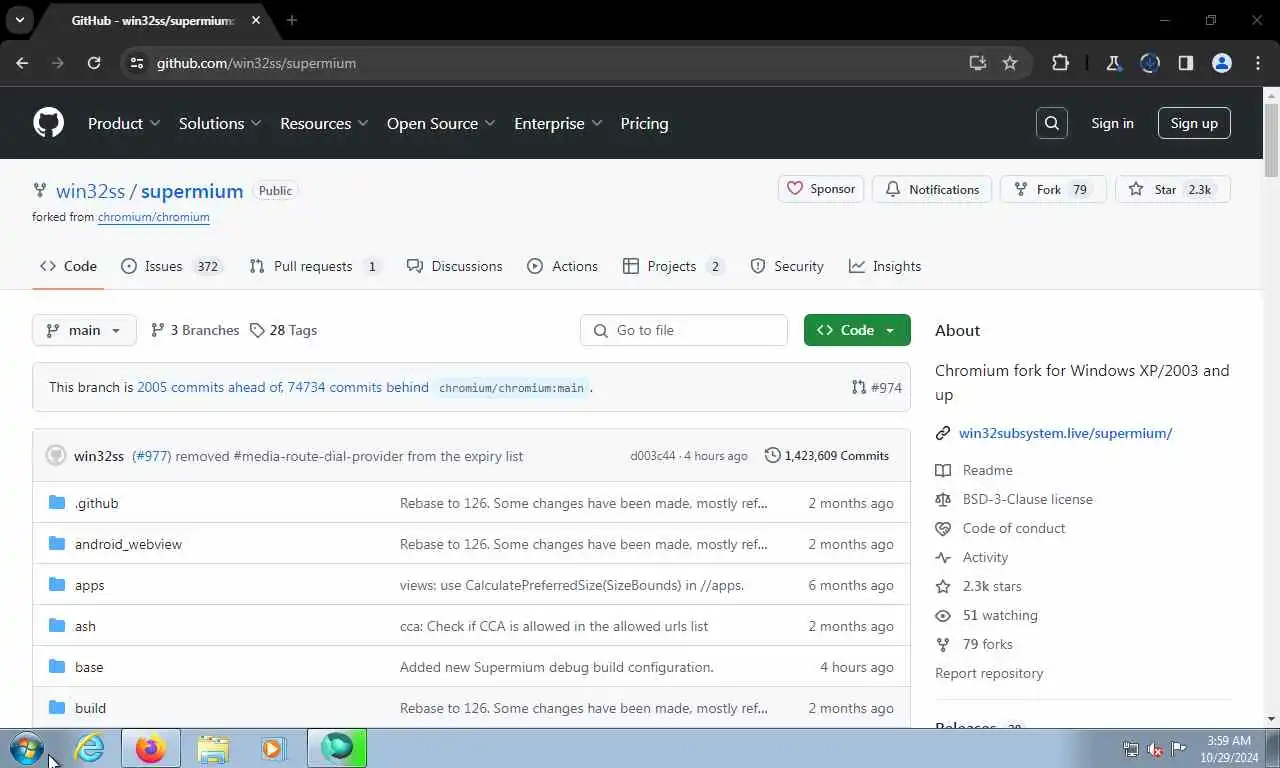Open the .github folder
Image resolution: width=1280 pixels, height=768 pixels.
96,503
